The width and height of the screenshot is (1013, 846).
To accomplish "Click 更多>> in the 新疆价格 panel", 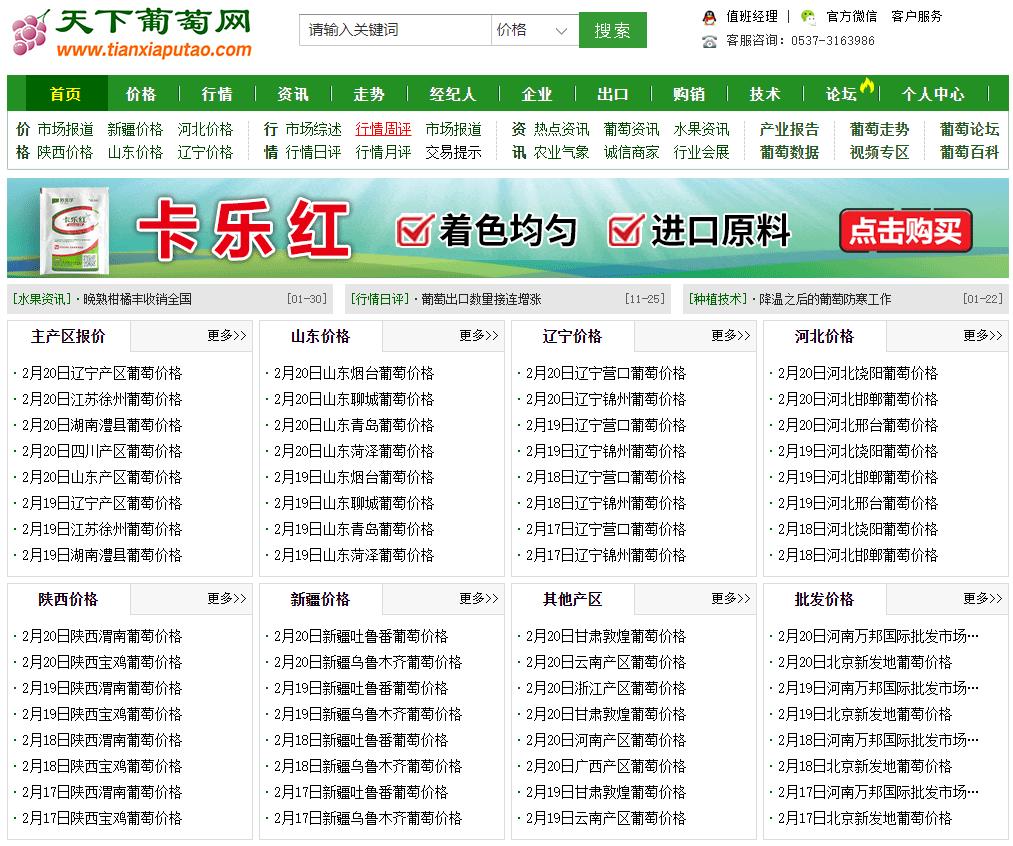I will (479, 599).
